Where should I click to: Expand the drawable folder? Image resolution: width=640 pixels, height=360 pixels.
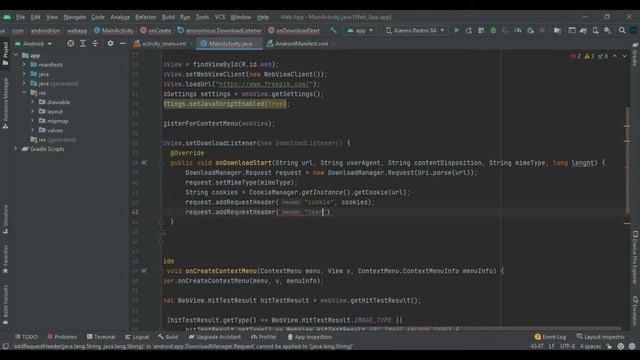[x=32, y=102]
